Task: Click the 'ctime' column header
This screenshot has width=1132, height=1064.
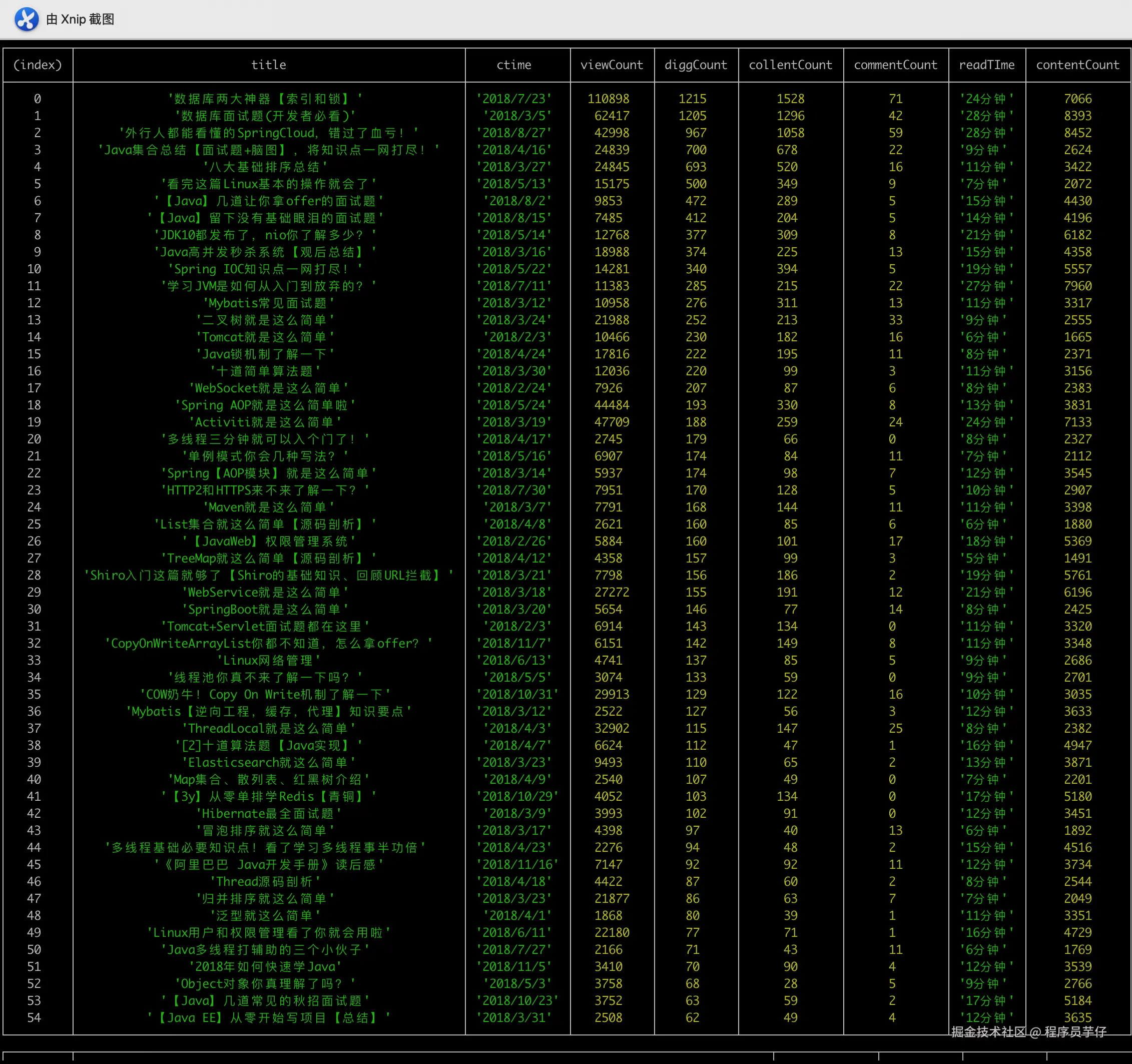Action: click(513, 65)
